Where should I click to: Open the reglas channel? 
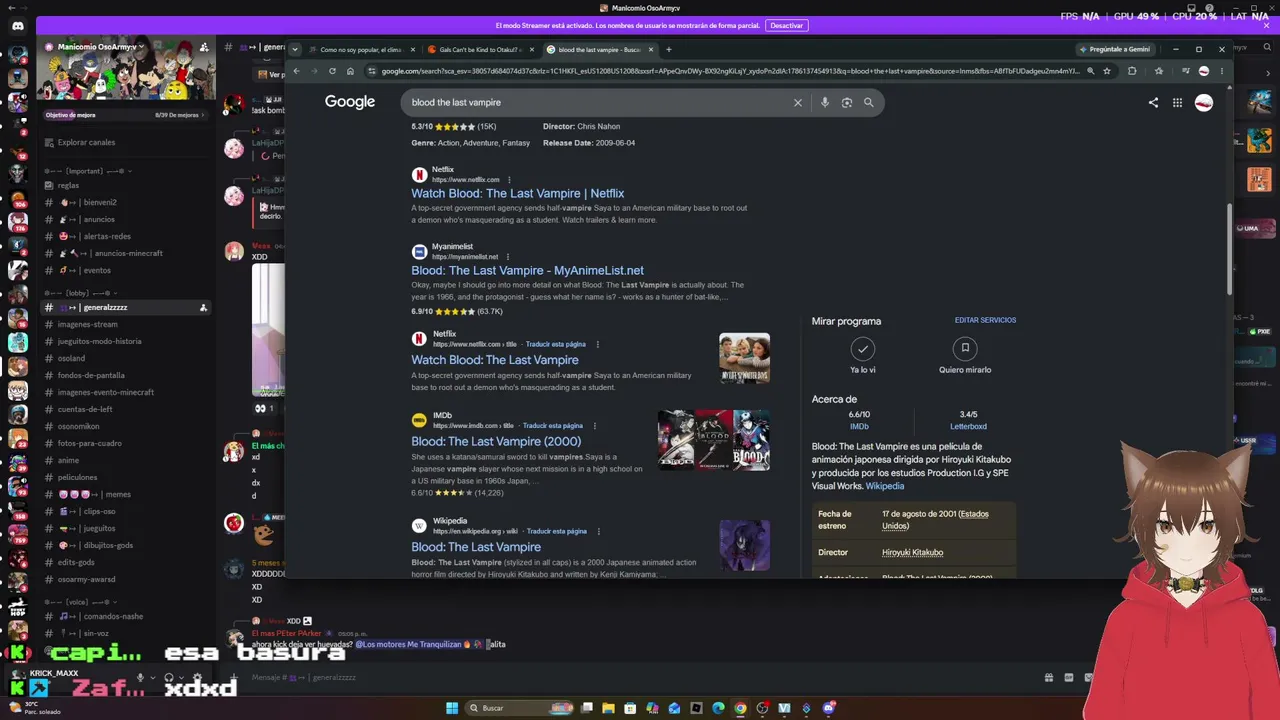click(125, 185)
